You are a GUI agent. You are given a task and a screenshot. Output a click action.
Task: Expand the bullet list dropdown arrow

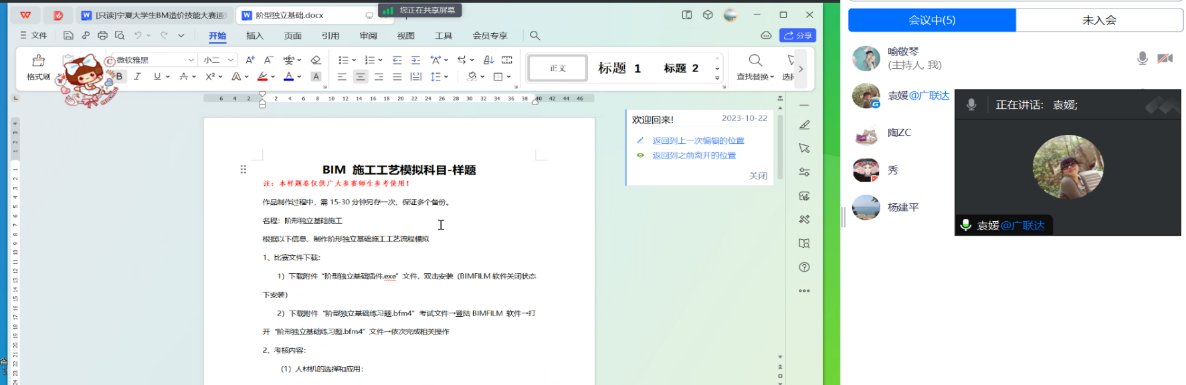click(355, 60)
